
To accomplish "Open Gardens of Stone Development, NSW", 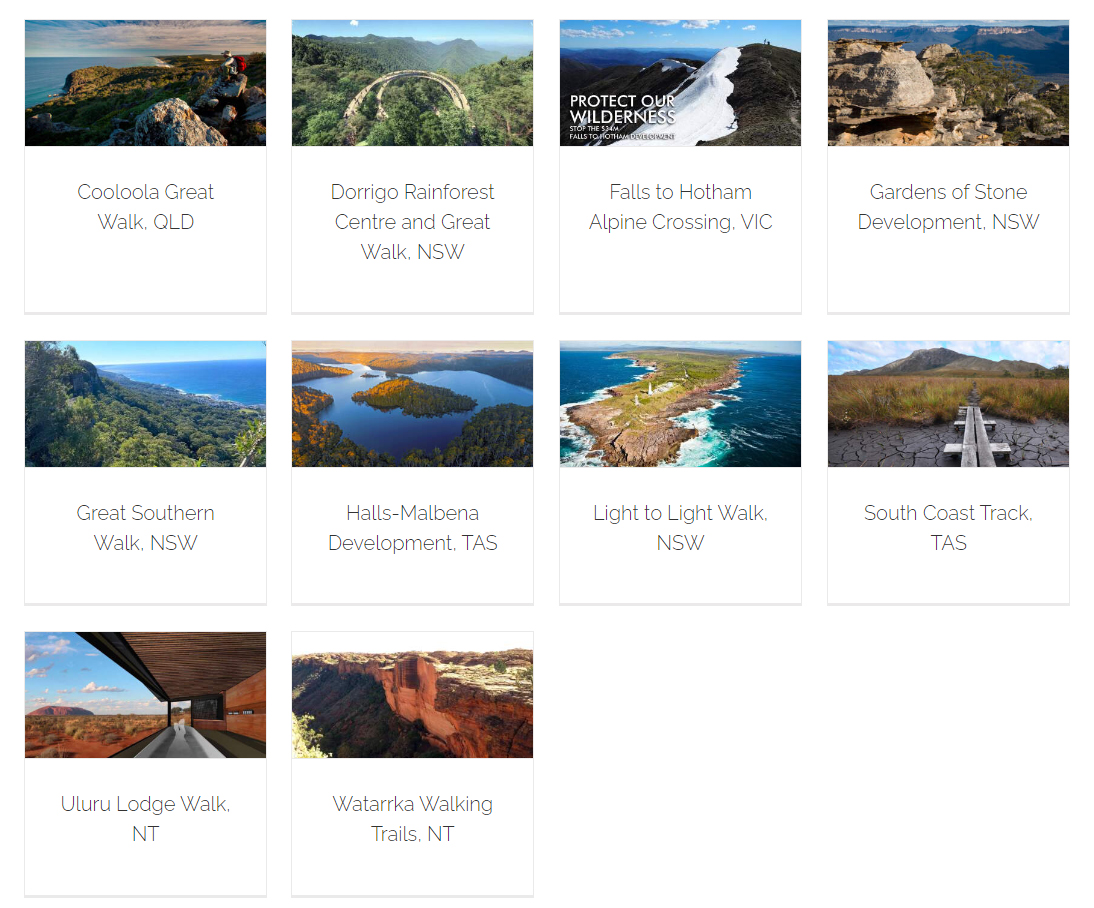I will coord(948,206).
